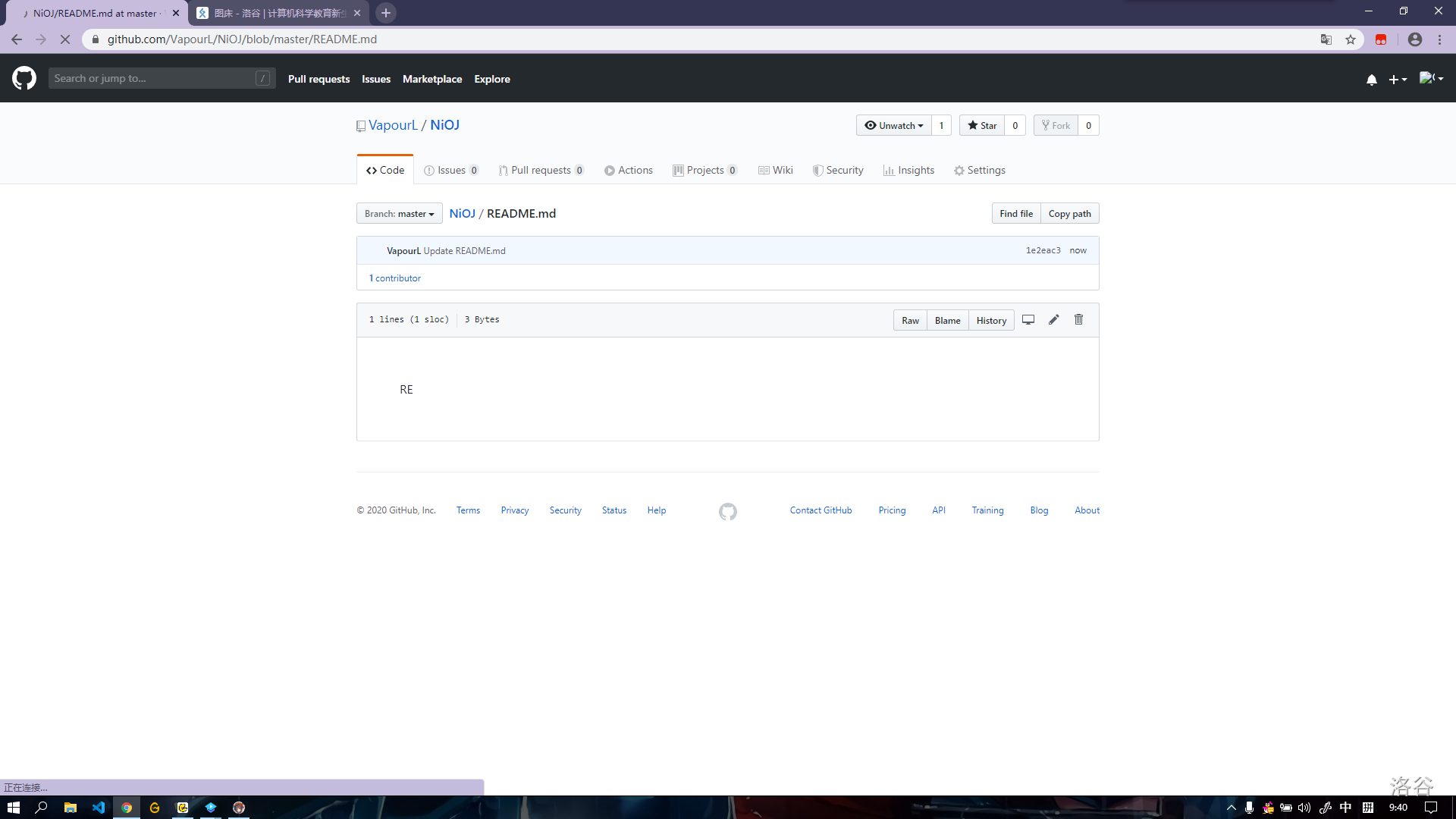
Task: Open the Wiki tab
Action: click(776, 170)
